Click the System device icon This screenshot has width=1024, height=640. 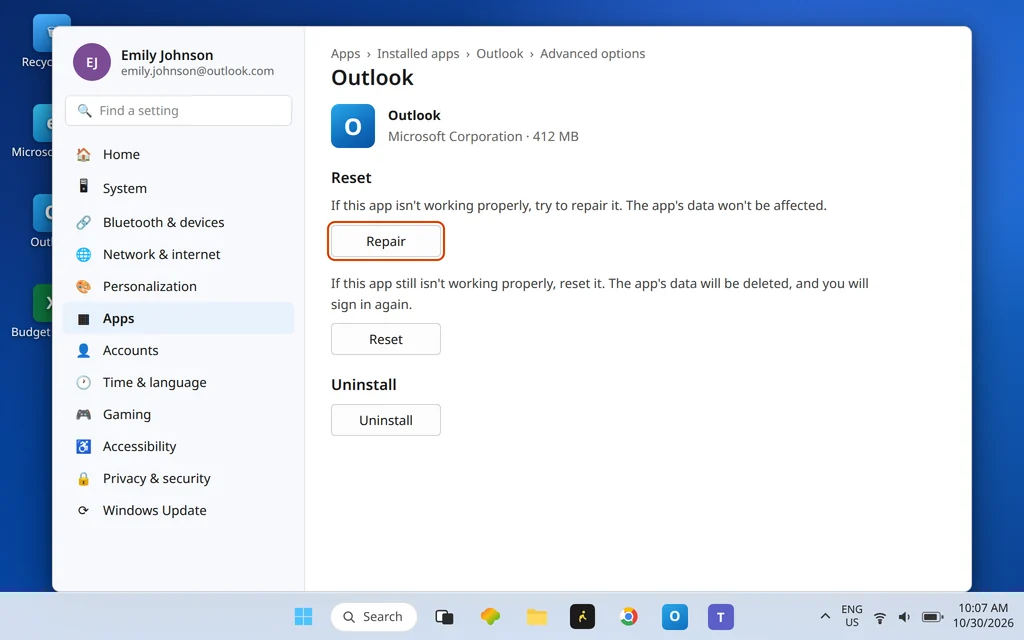click(x=84, y=186)
